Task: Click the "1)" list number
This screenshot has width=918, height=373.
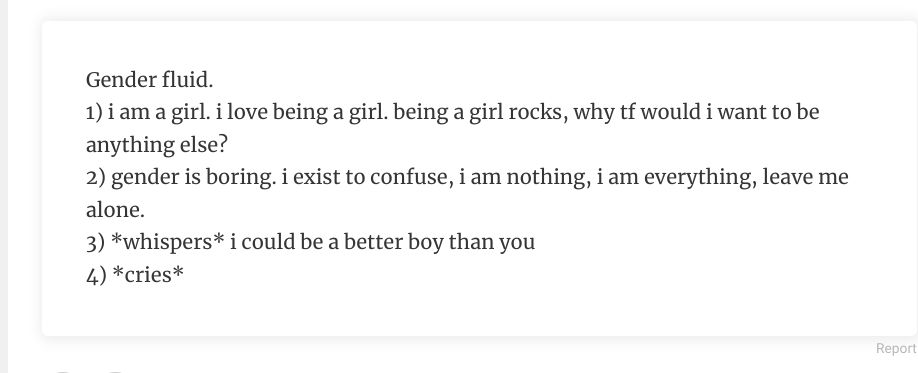Action: (x=94, y=112)
